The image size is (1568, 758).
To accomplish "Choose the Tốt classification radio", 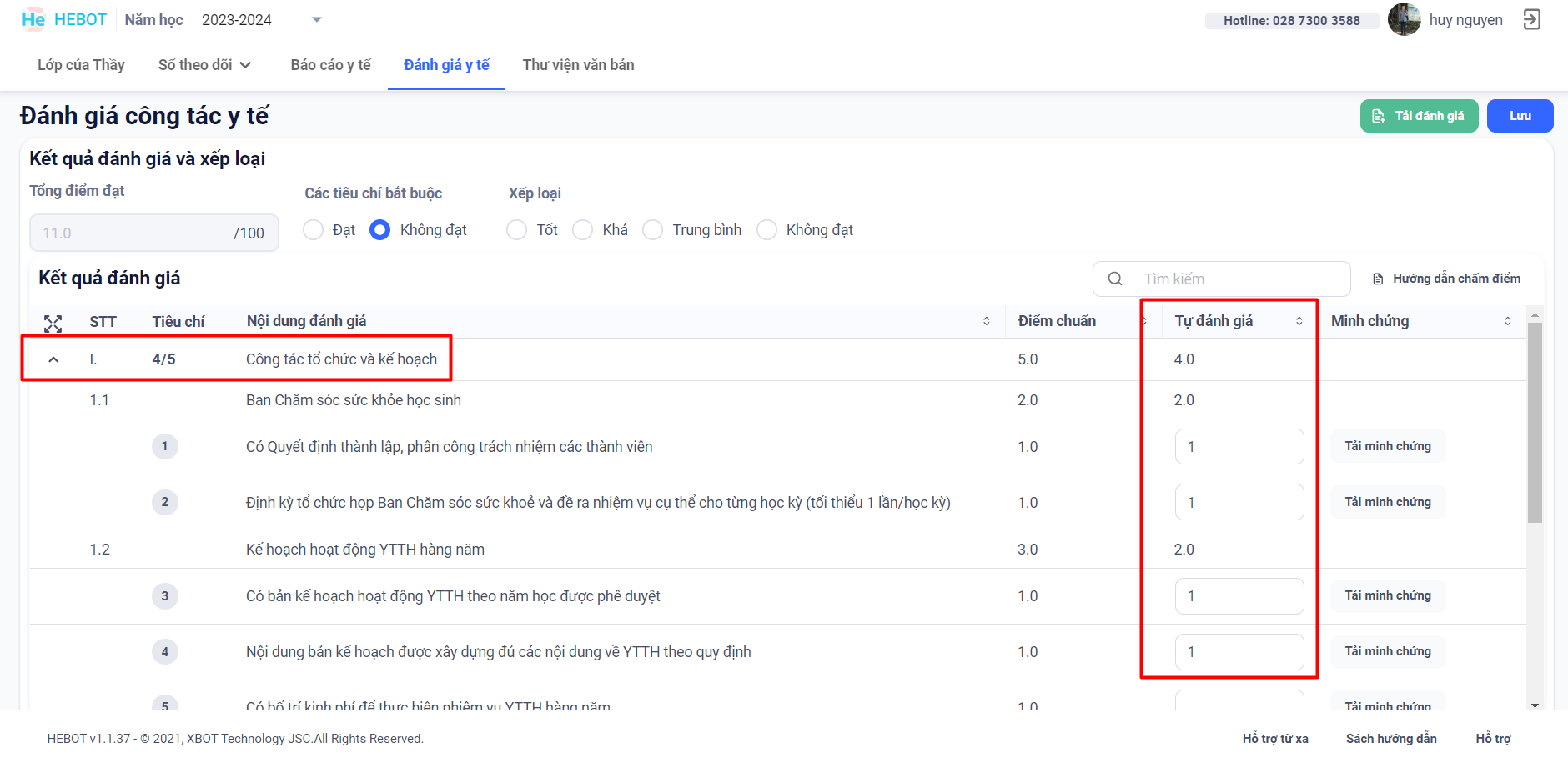I will 517,230.
